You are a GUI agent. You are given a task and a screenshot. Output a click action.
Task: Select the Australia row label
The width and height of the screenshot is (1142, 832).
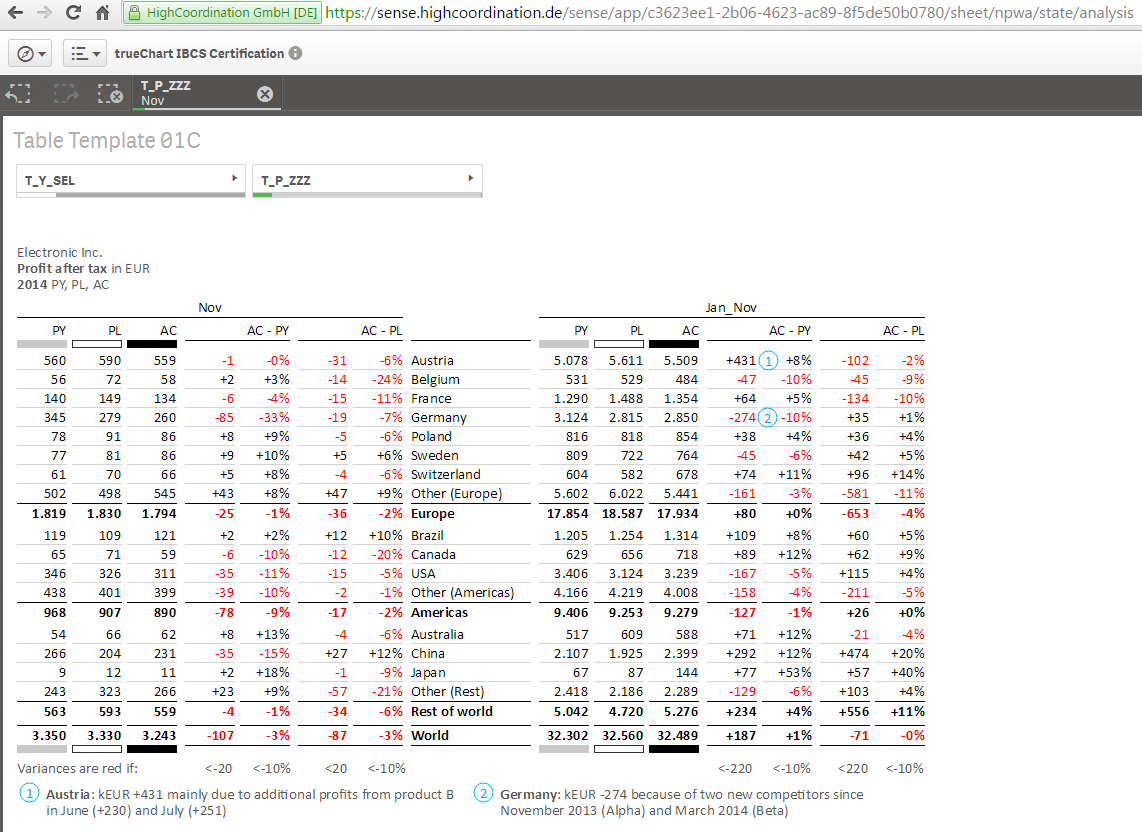[437, 635]
